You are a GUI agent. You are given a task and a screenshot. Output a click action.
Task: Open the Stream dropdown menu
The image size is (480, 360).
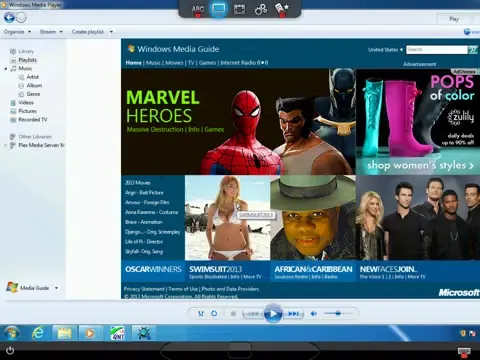point(51,32)
